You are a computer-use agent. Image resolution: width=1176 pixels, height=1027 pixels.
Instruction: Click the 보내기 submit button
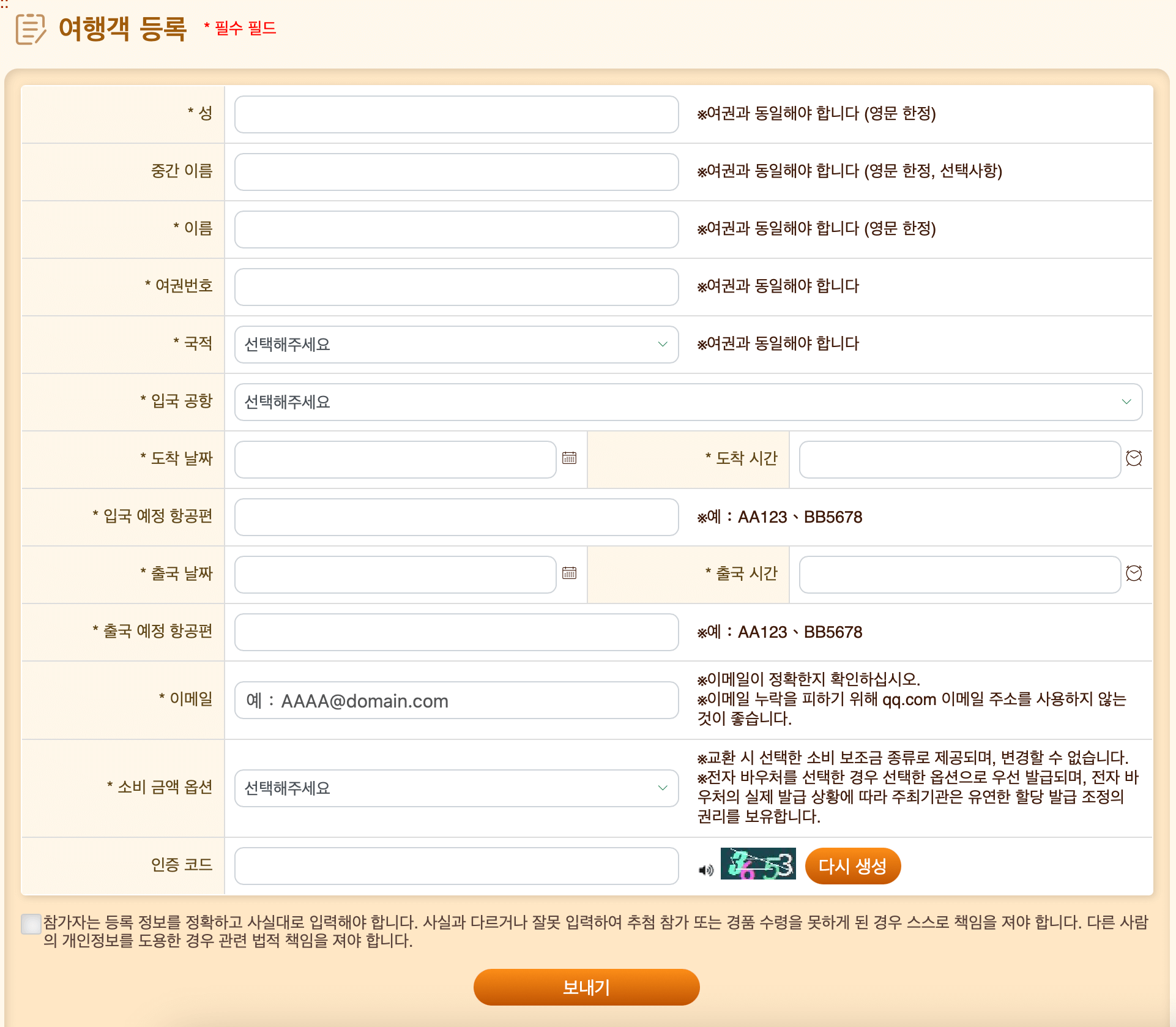pos(587,987)
